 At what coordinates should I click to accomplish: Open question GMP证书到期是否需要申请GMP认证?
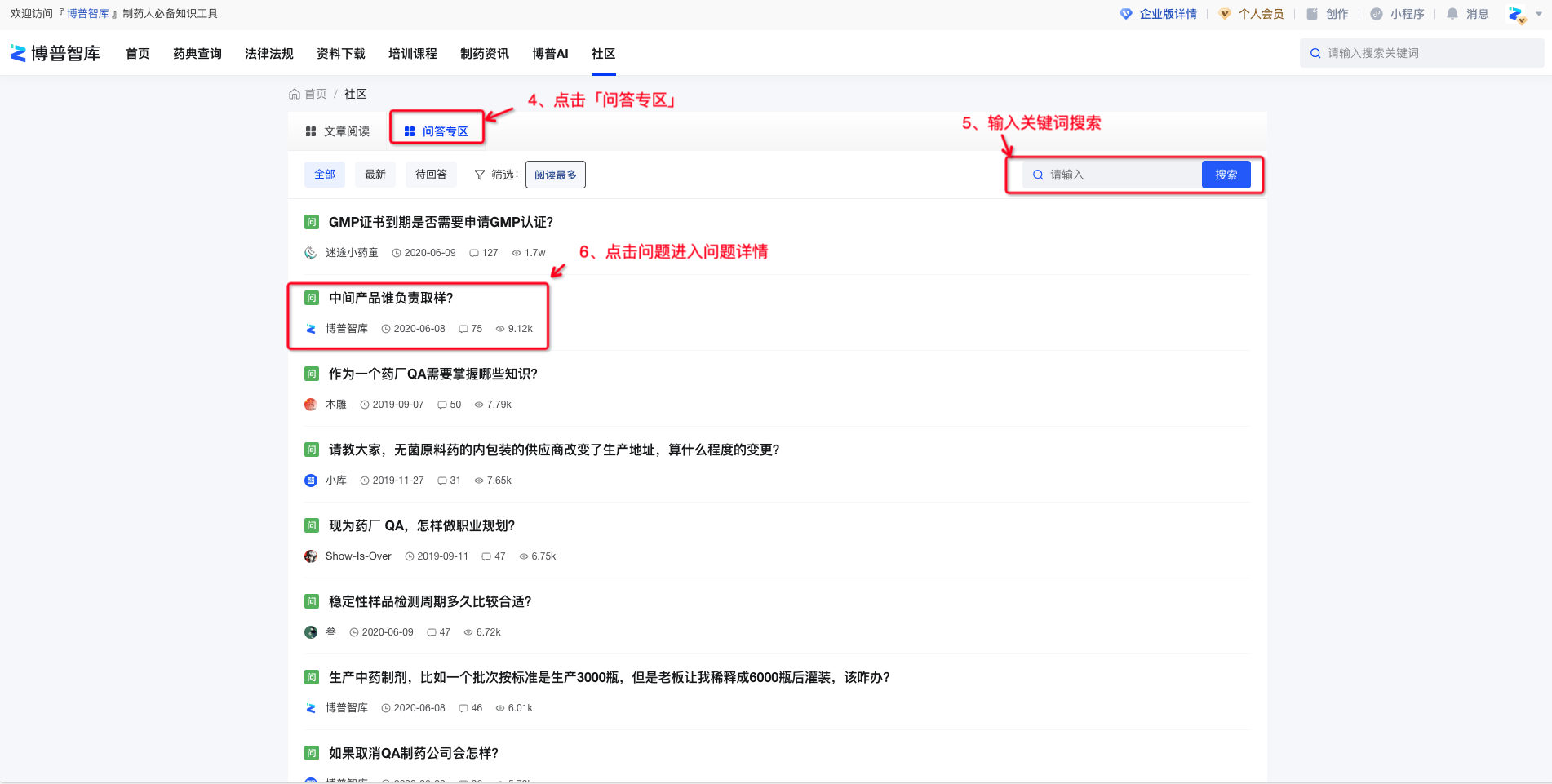coord(441,222)
